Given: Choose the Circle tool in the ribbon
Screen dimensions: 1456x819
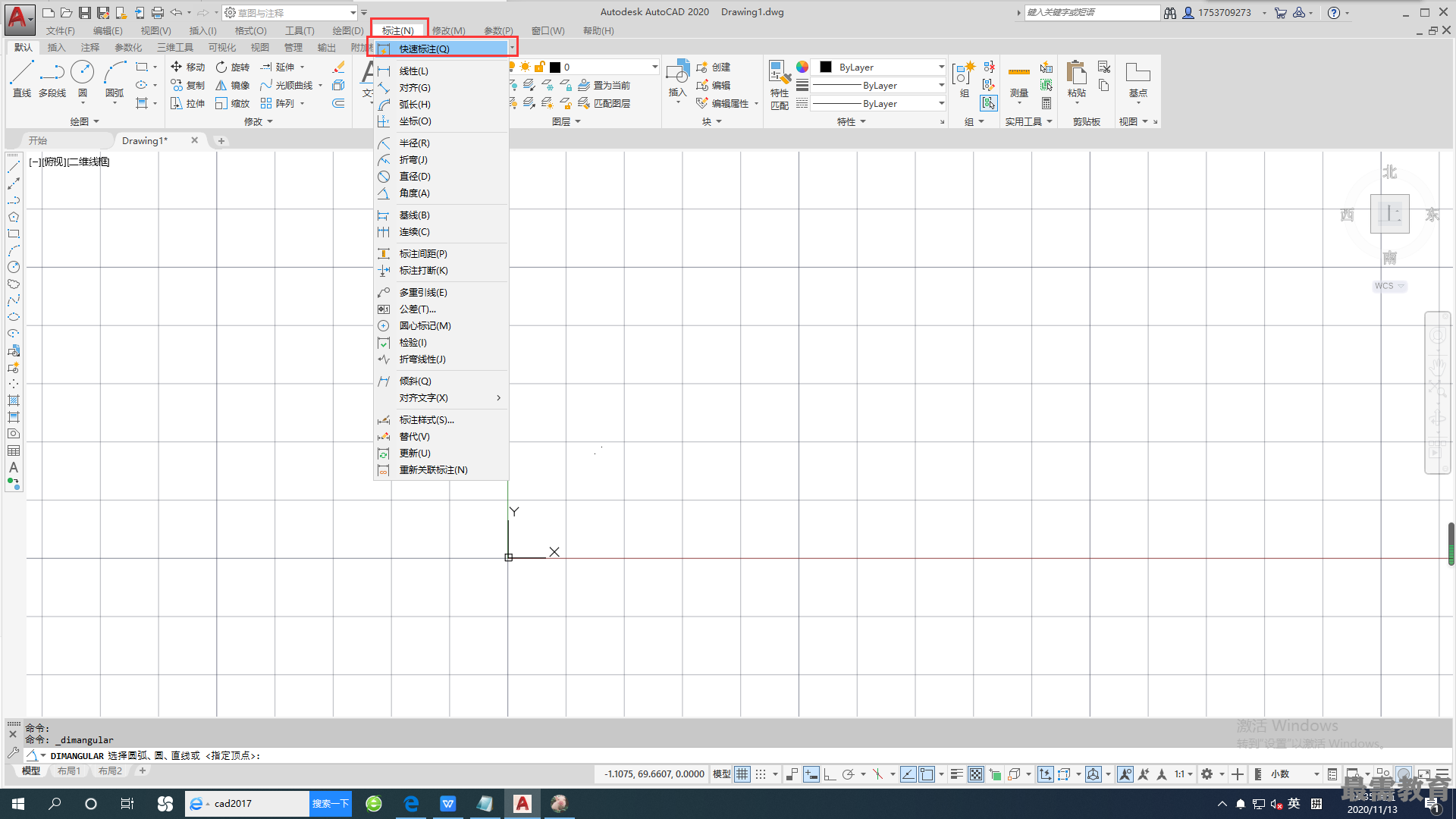Looking at the screenshot, I should click(x=82, y=80).
